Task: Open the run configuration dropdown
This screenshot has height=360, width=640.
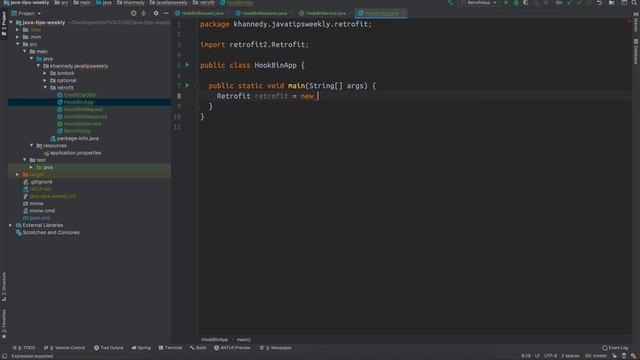Action: click(x=478, y=2)
